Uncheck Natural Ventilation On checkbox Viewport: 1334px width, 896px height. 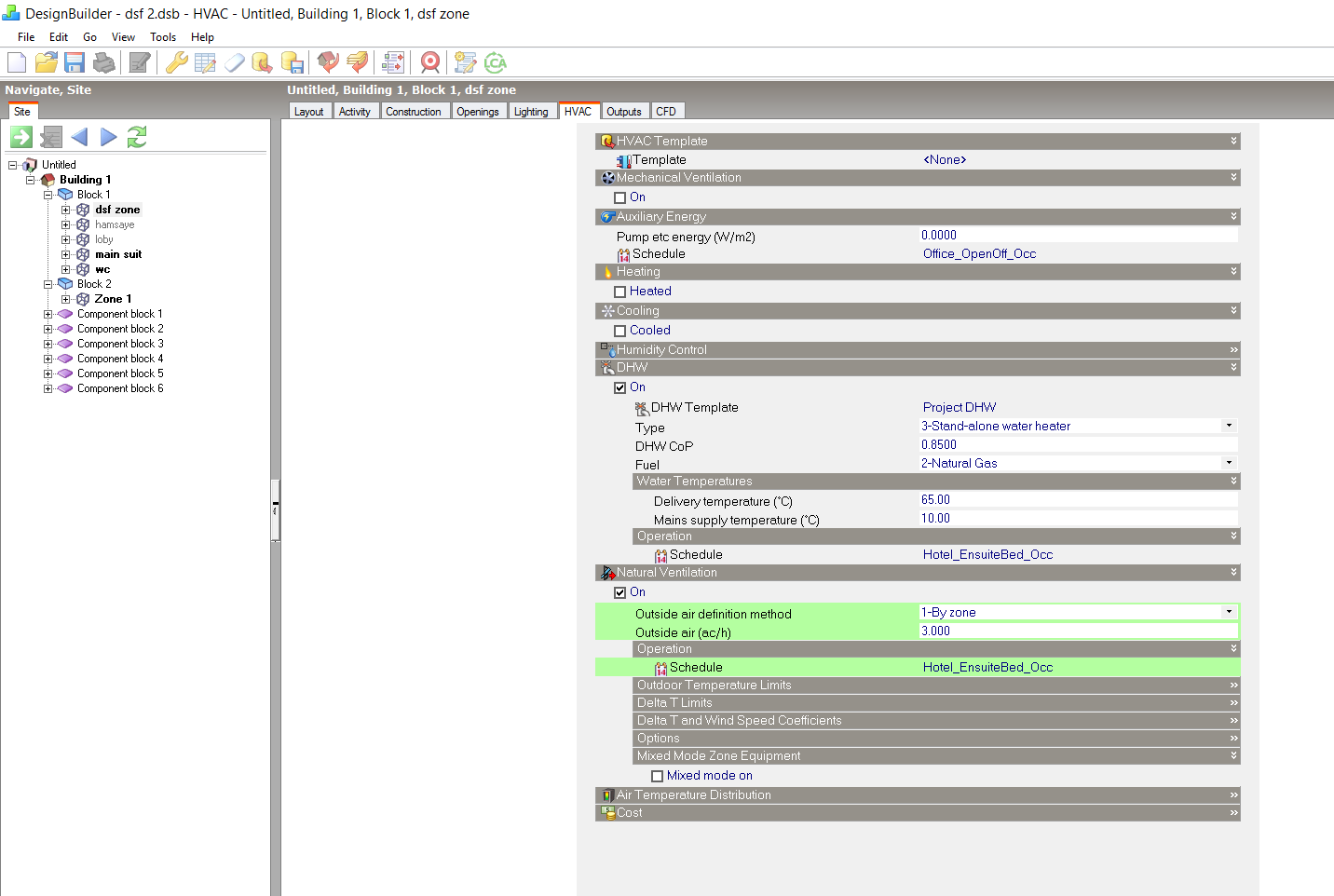[620, 592]
